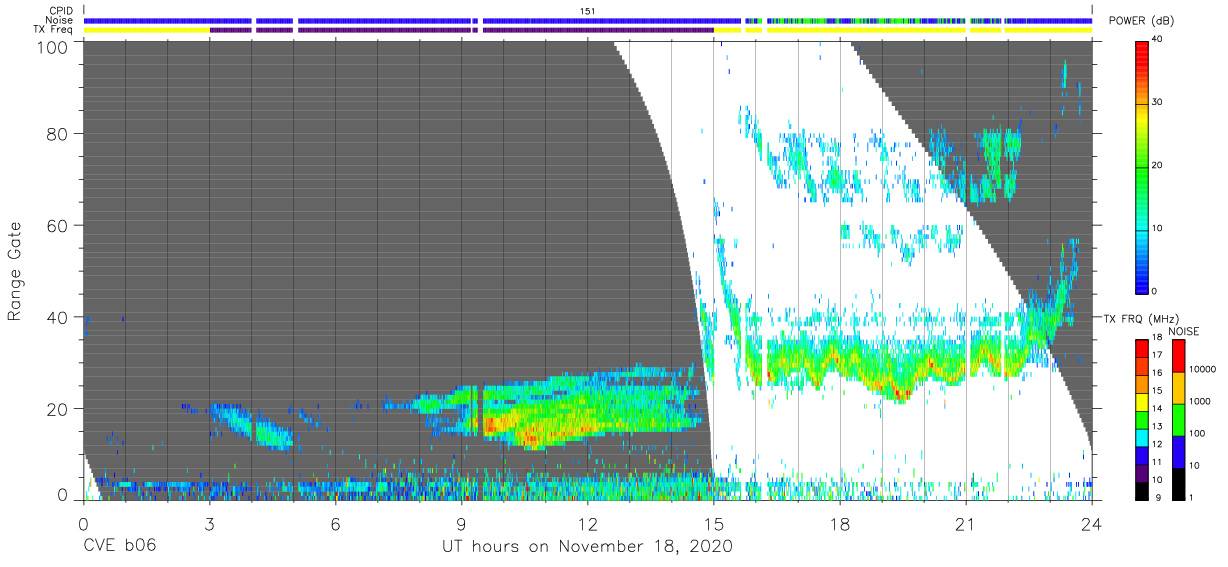The image size is (1228, 567).
Task: Click the 6 tick on UT hours axis
Action: [x=335, y=523]
